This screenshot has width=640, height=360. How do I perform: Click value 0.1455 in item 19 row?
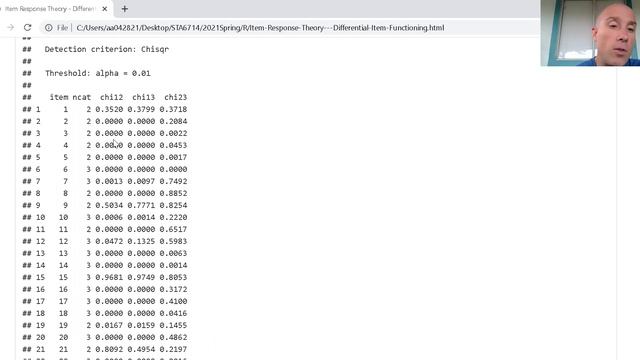click(173, 325)
